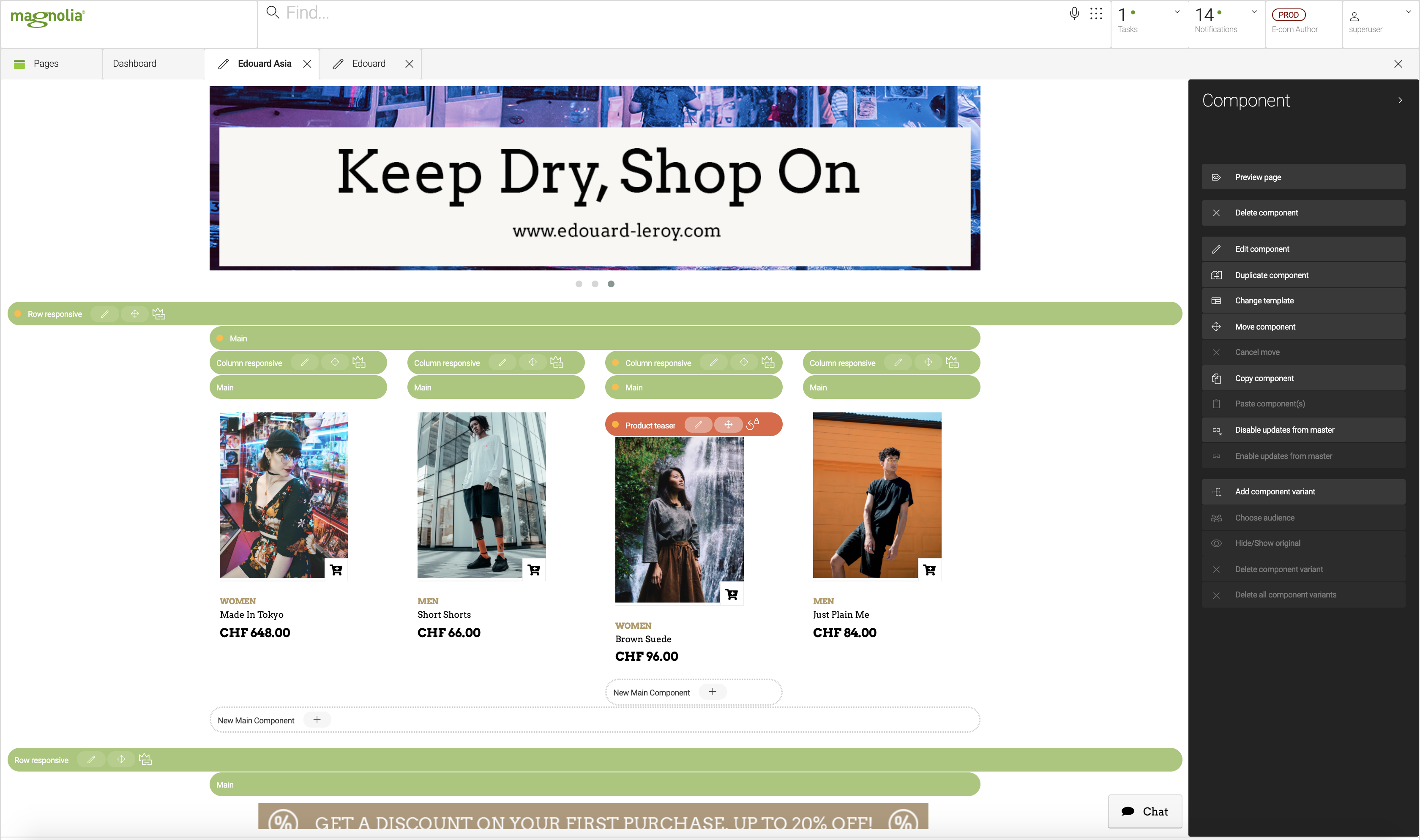Open the app launcher grid icon

pos(1096,14)
